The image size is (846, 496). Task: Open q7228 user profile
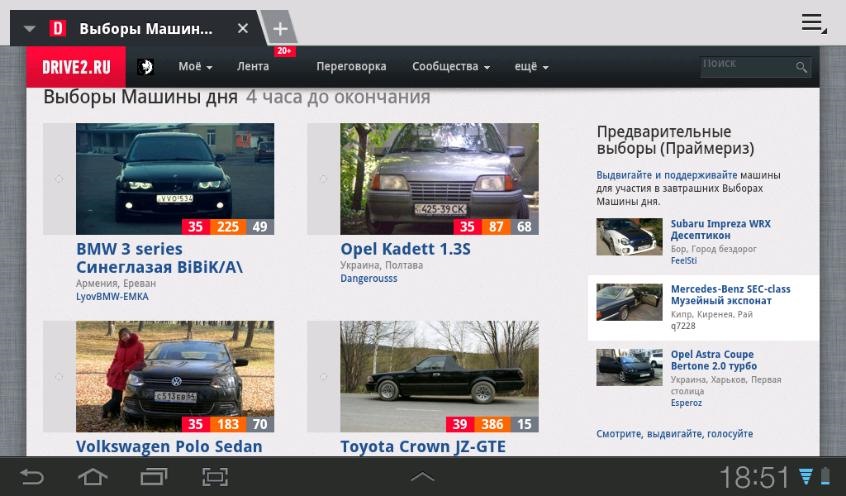[683, 326]
